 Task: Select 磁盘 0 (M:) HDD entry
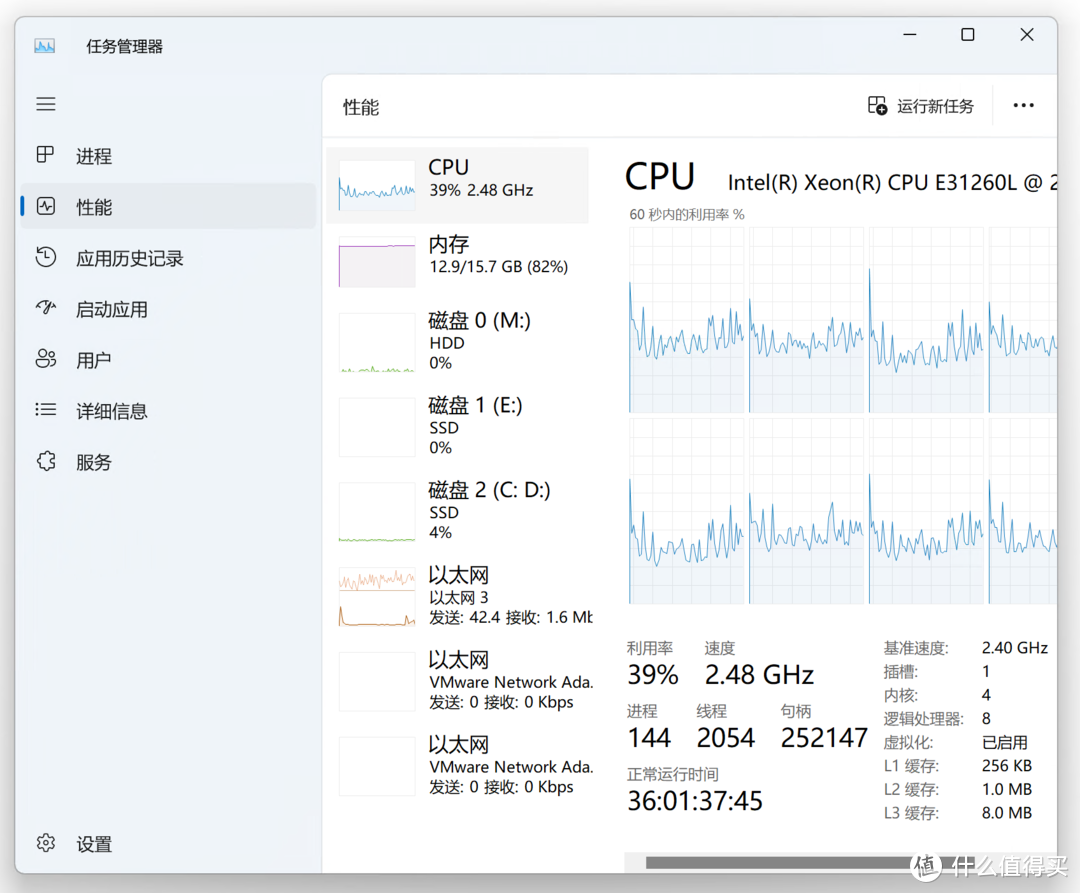click(x=458, y=341)
